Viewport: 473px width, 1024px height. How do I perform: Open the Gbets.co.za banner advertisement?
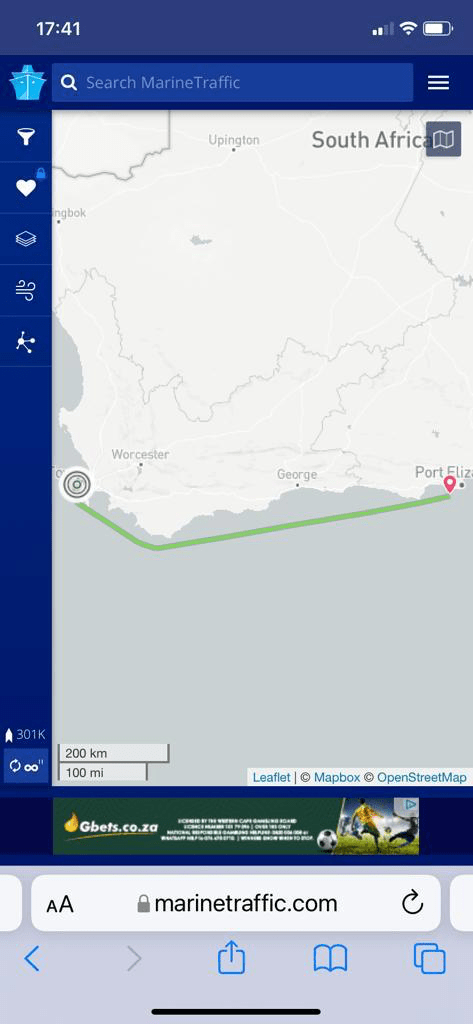coord(236,825)
